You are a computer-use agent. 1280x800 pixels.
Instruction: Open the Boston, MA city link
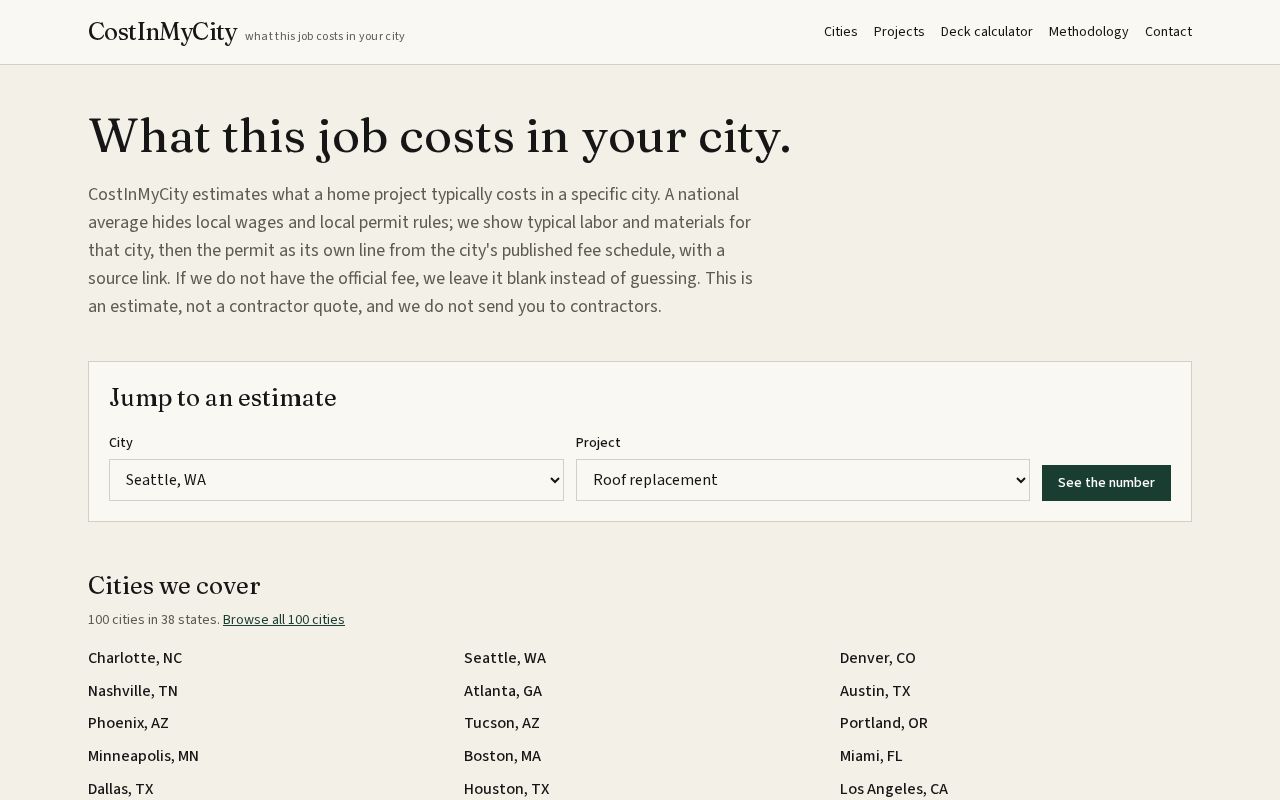[x=502, y=756]
